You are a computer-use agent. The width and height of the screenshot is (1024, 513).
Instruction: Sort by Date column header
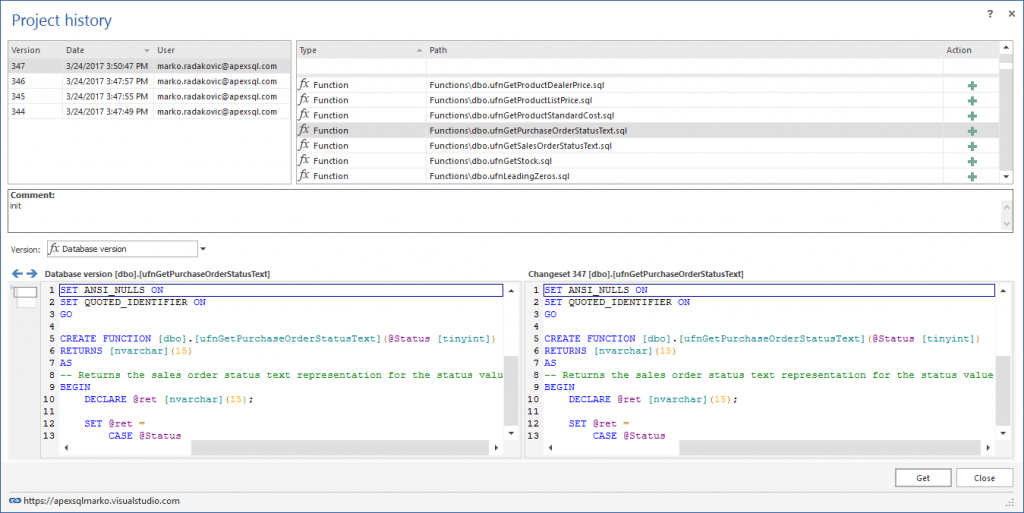pos(76,50)
